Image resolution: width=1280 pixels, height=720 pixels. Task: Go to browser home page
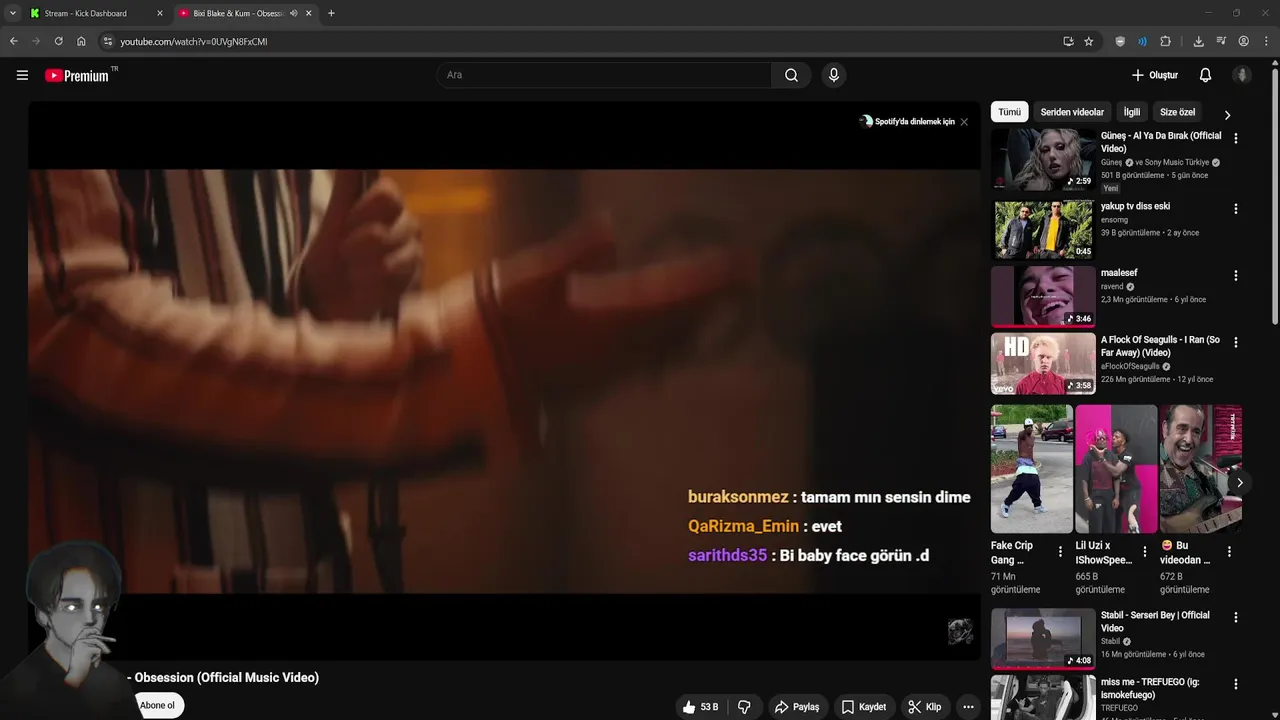81,41
